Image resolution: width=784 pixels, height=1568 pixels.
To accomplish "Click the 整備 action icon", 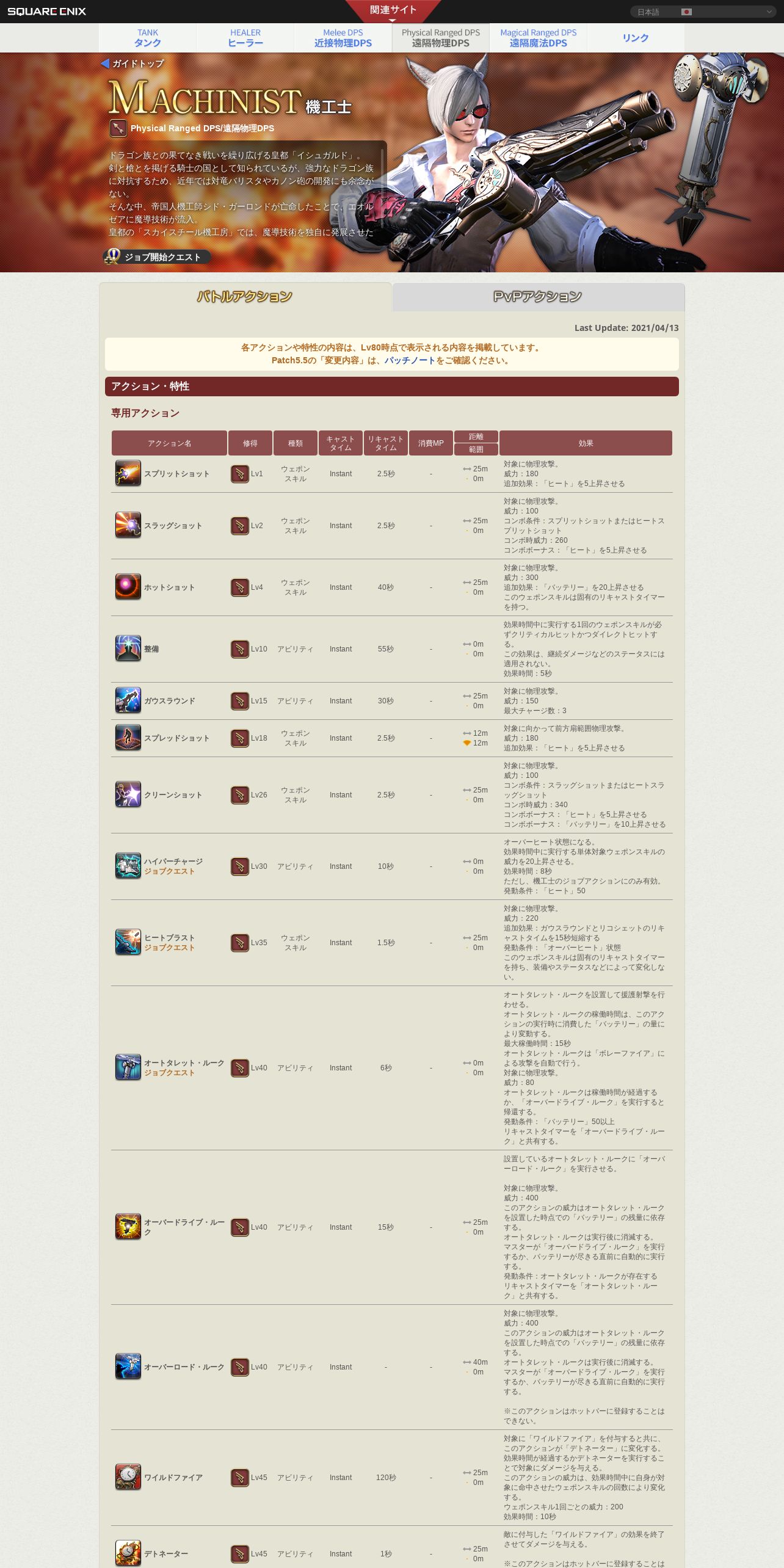I will coord(128,648).
